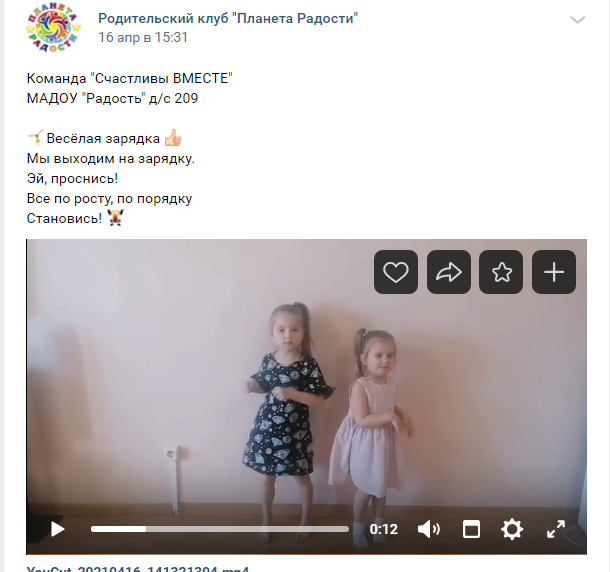The height and width of the screenshot is (572, 610).
Task: Click the video frame with two girls
Action: pyautogui.click(x=307, y=397)
